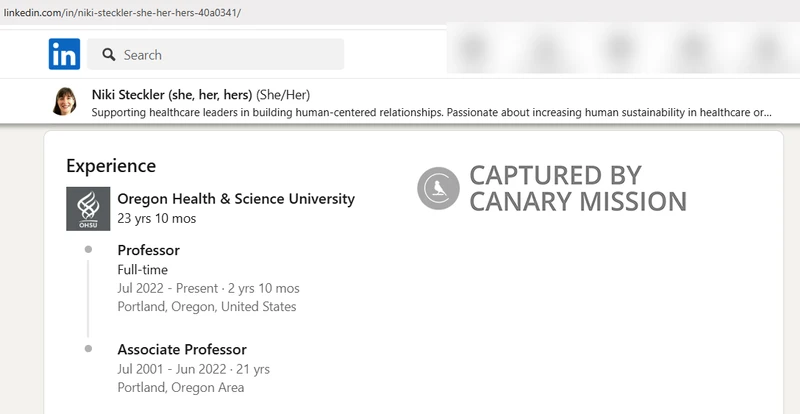This screenshot has height=414, width=800.
Task: Click the Canary Mission bird logo
Action: click(438, 188)
